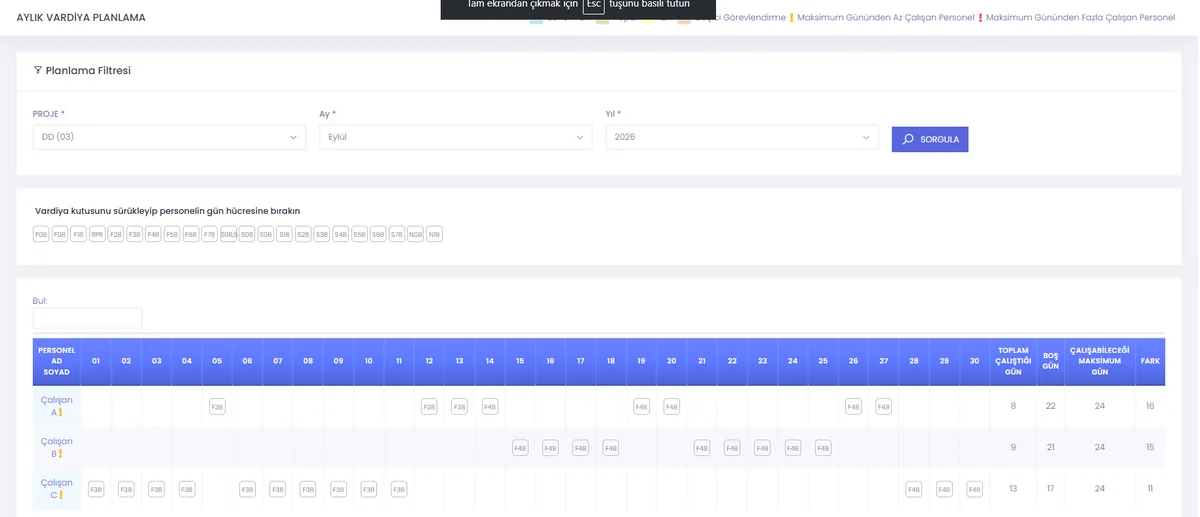Click Çalışan C's shift box on day 30

pyautogui.click(x=975, y=489)
